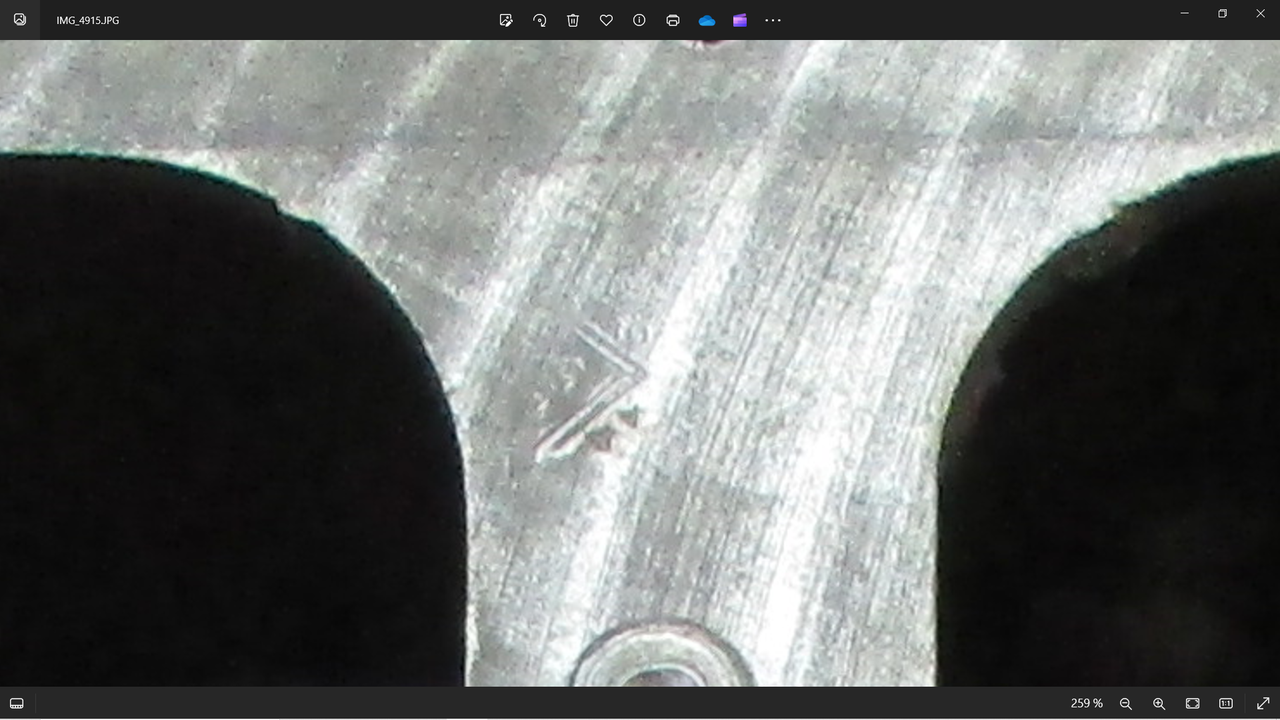1280x720 pixels.
Task: Show file info panel
Action: pyautogui.click(x=639, y=20)
